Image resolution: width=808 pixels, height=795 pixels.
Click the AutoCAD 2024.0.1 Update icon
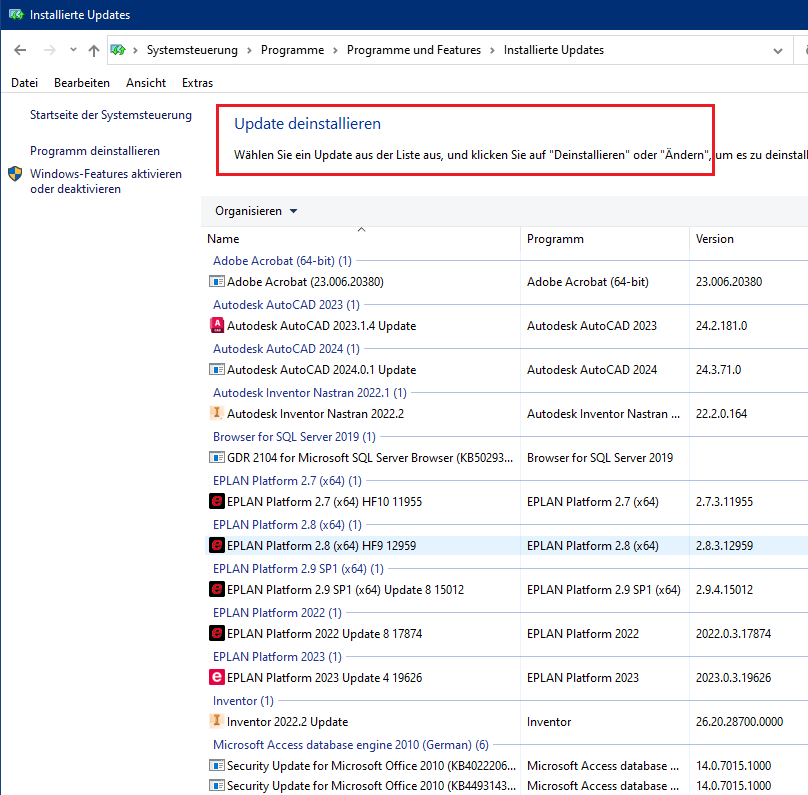[x=216, y=369]
